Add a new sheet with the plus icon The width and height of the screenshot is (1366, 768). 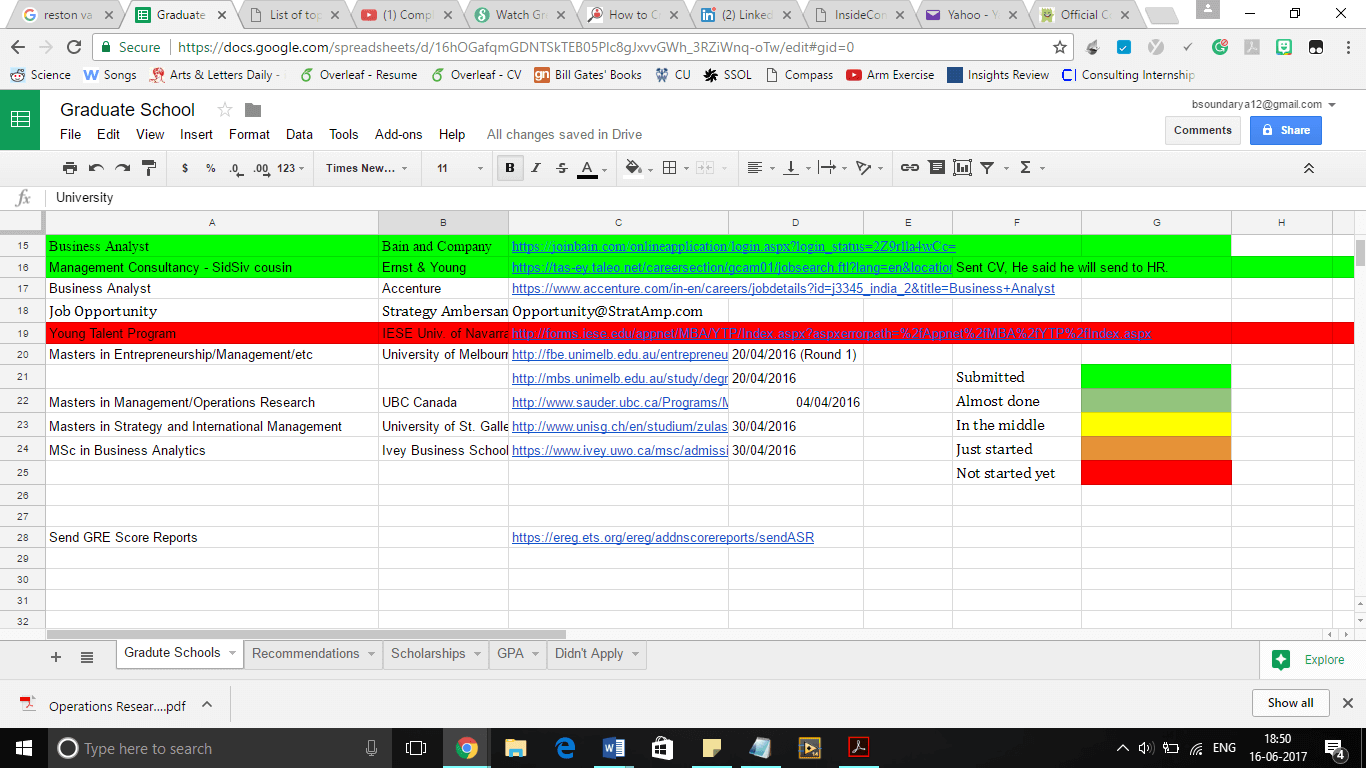click(x=56, y=657)
